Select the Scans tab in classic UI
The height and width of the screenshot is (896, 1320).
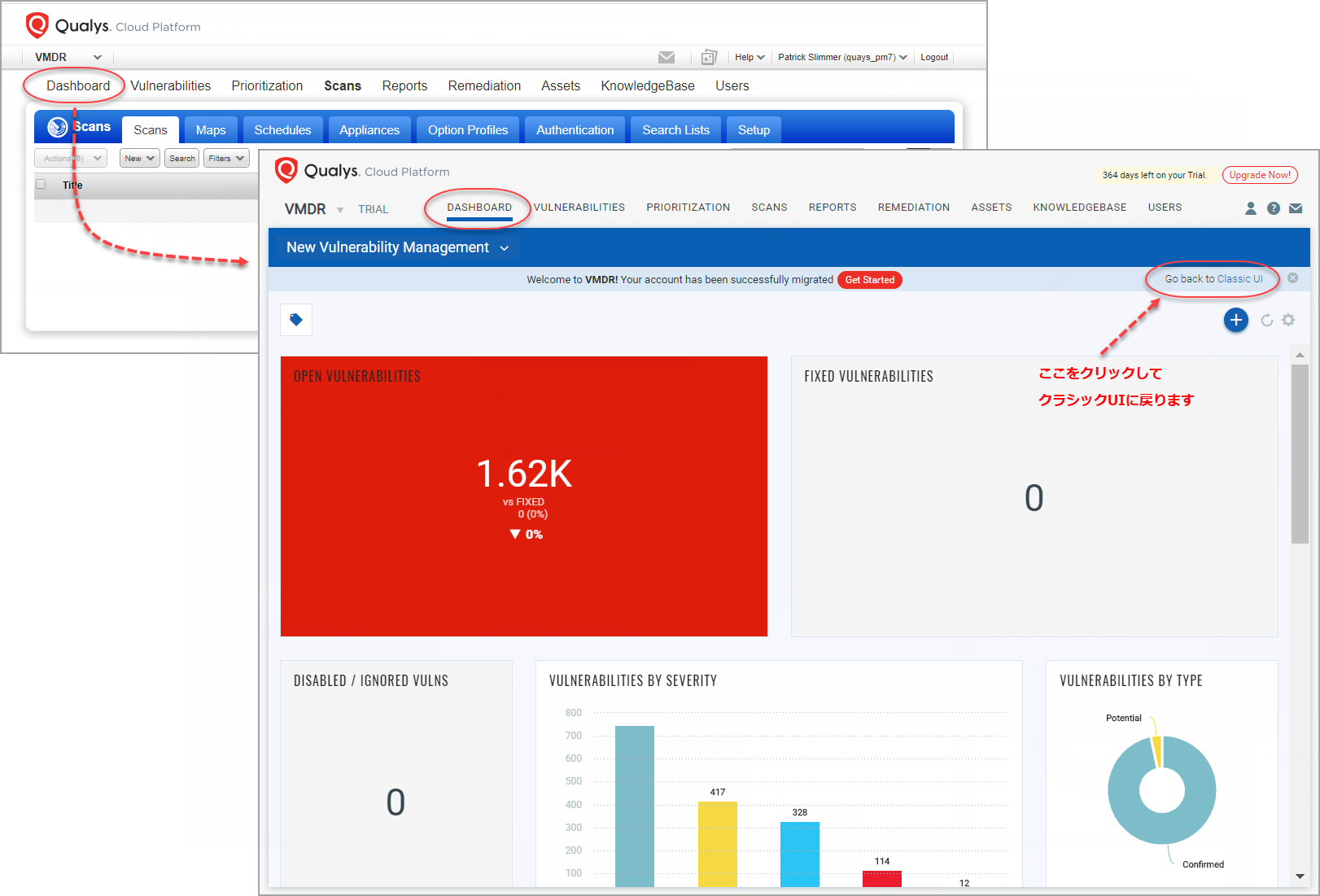(151, 130)
